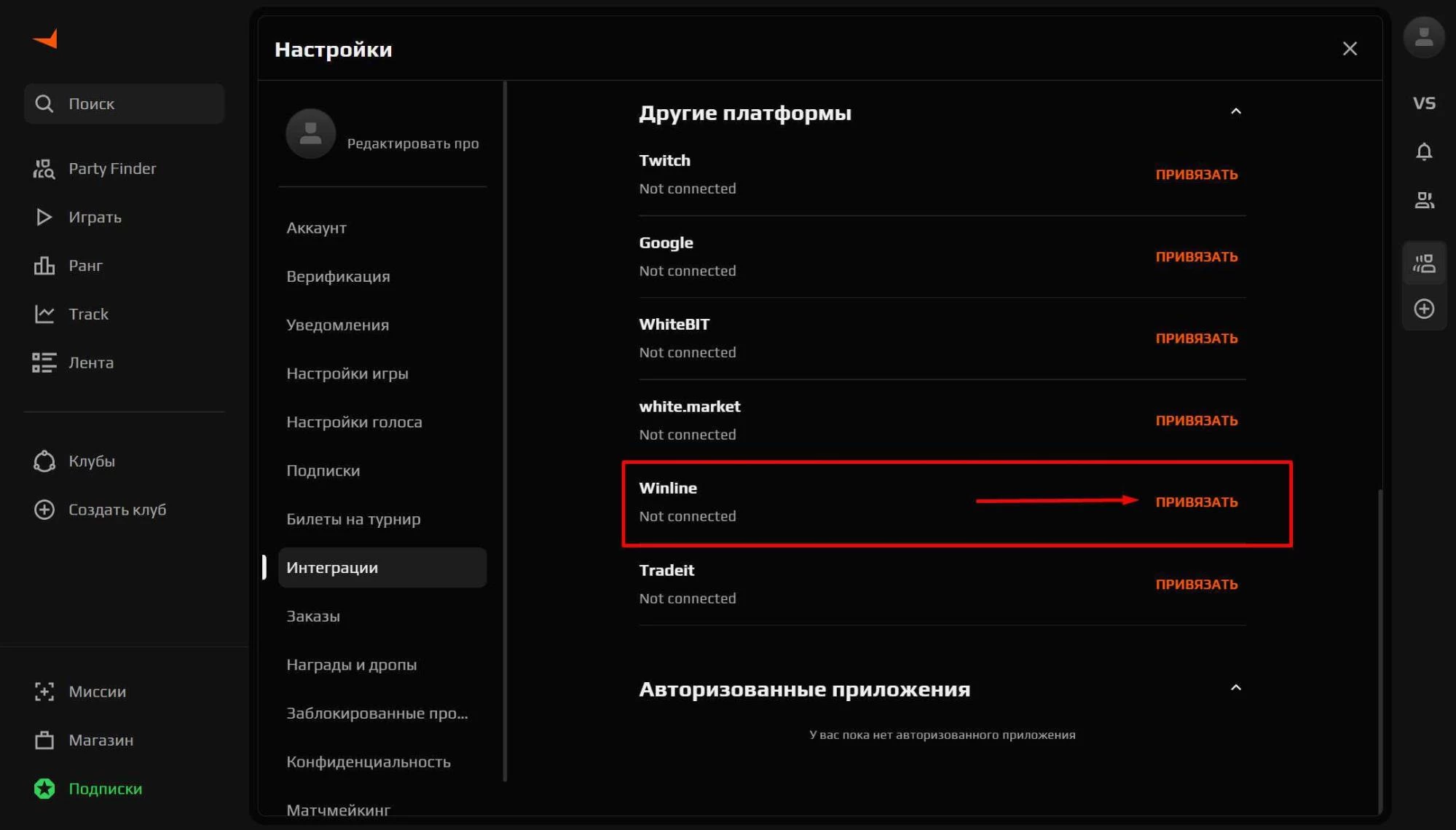Open Клубы in left menu

[x=125, y=461]
